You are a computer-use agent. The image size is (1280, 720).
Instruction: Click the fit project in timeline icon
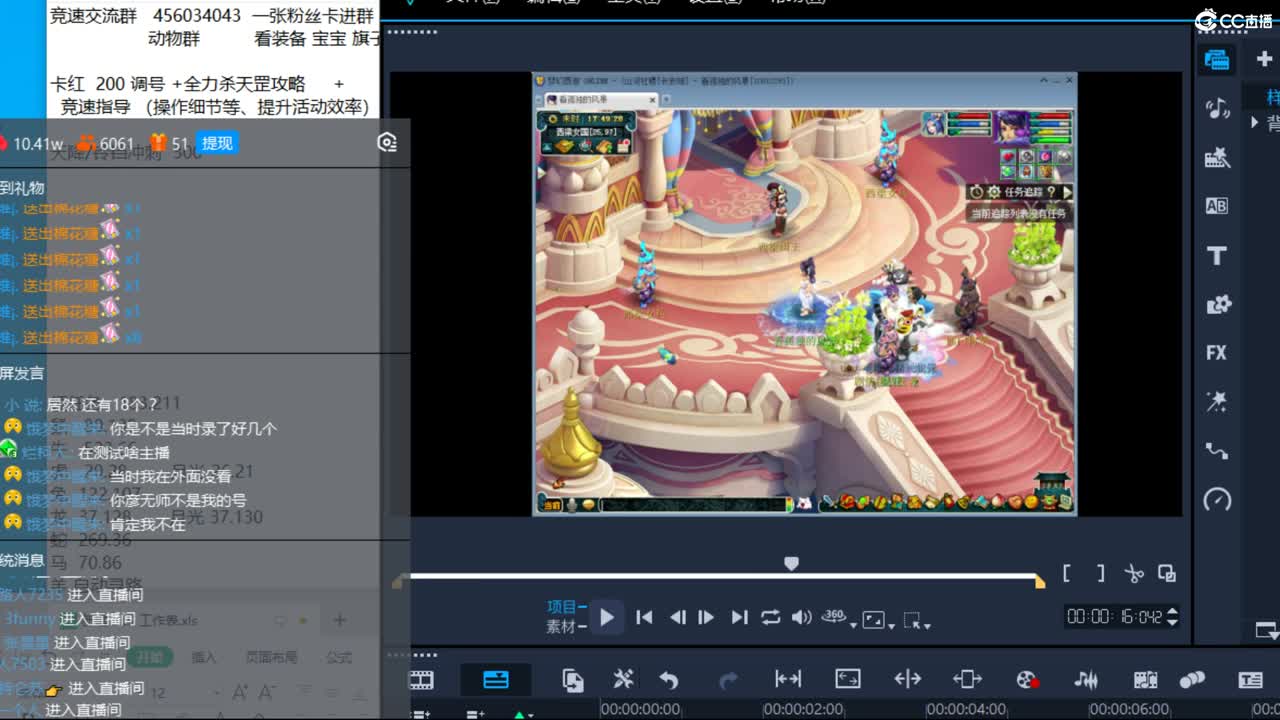click(x=788, y=680)
